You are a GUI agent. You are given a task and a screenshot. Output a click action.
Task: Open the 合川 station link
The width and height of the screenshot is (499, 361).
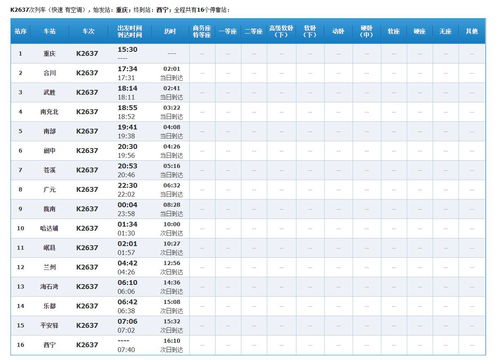point(49,73)
